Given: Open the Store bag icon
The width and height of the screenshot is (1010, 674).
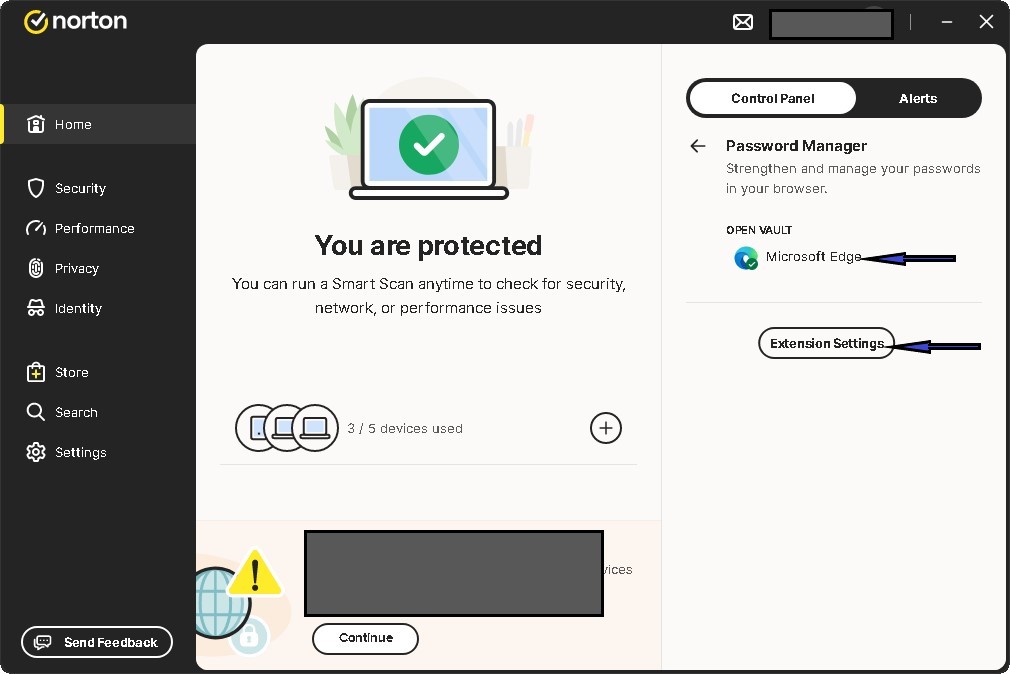Looking at the screenshot, I should pos(36,372).
